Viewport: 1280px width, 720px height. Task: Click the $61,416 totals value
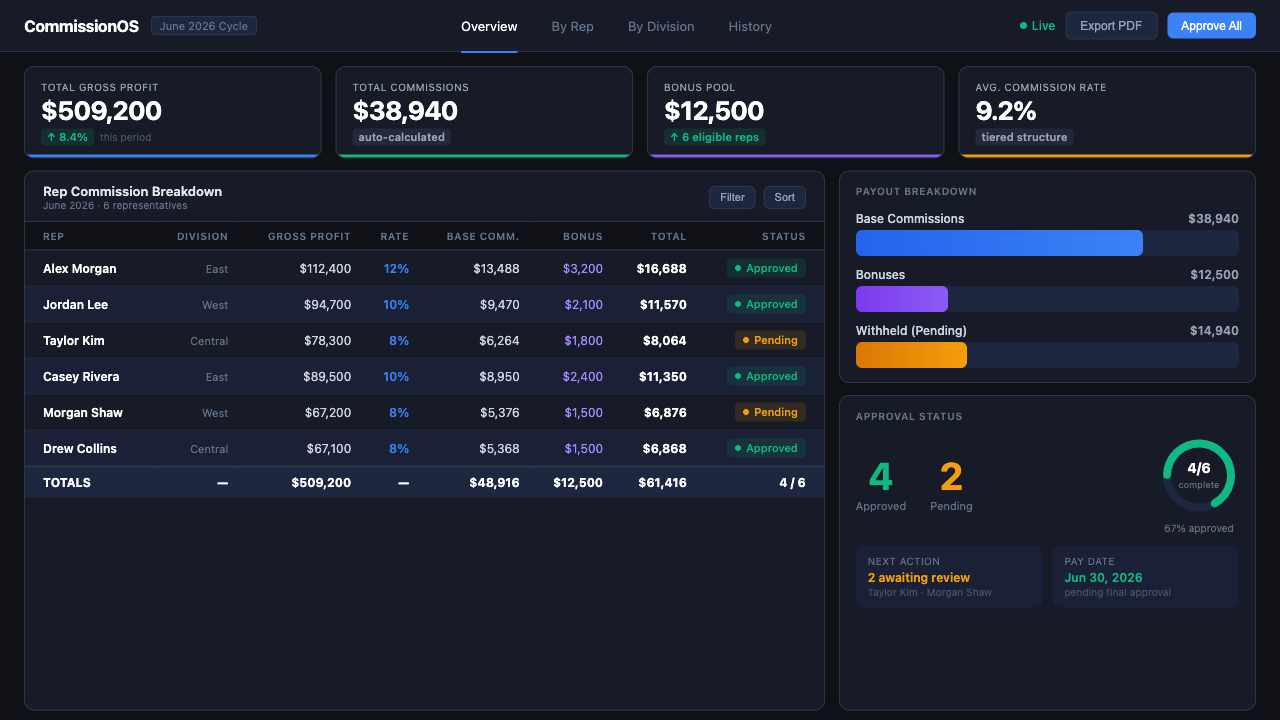click(x=663, y=482)
